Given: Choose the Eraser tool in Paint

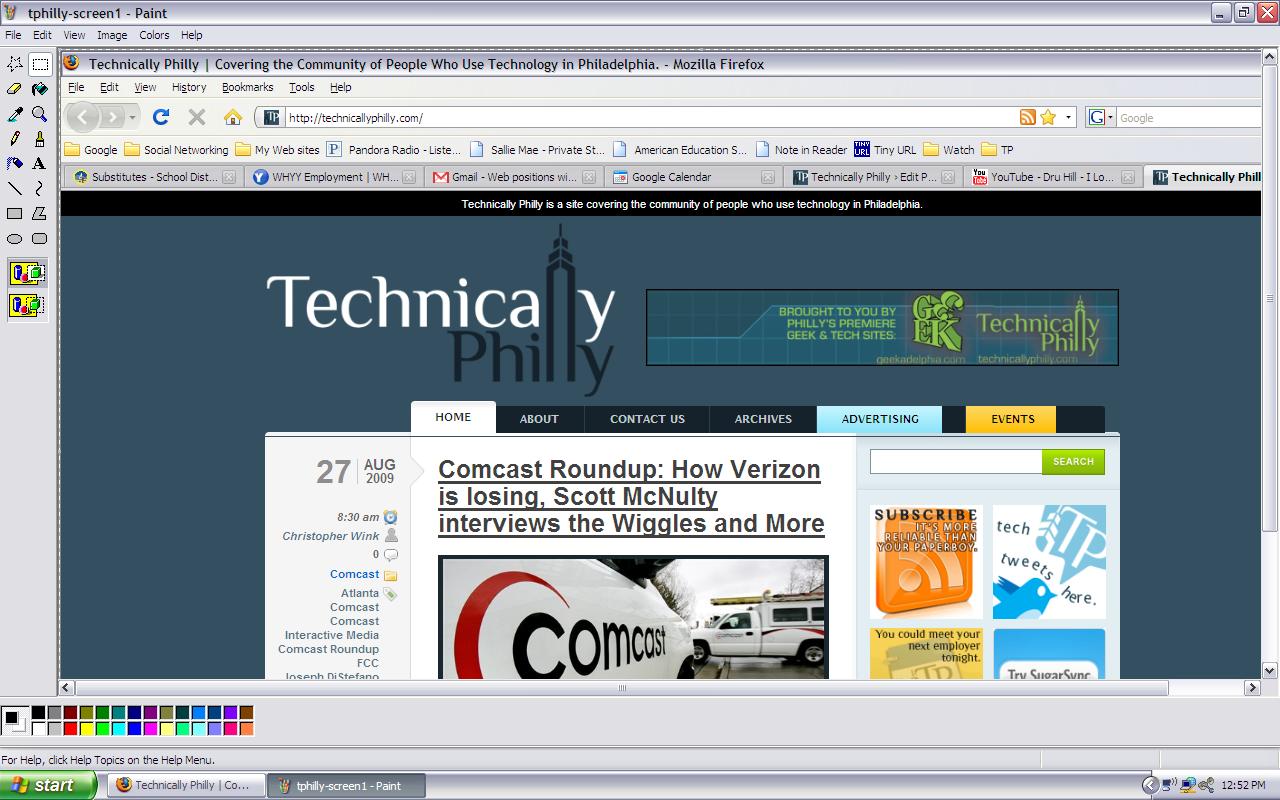Looking at the screenshot, I should [15, 89].
